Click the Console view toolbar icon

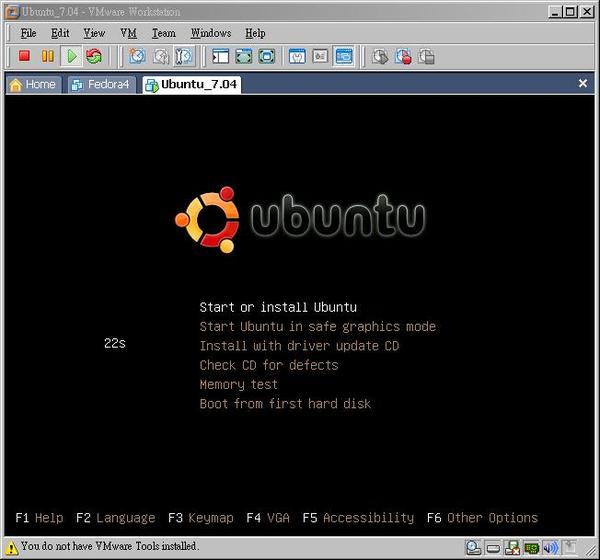(344, 57)
